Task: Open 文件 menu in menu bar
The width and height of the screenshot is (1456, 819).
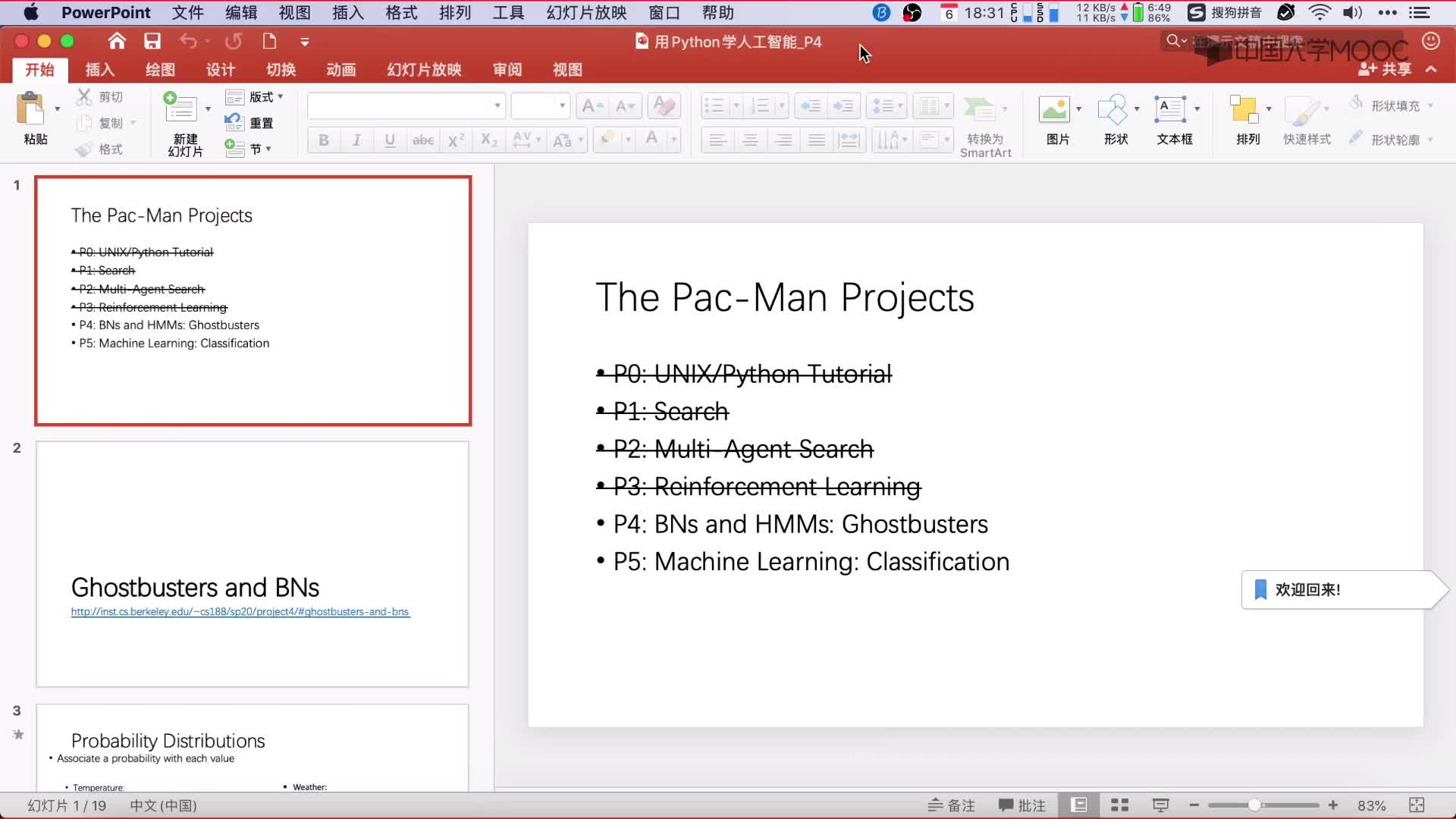Action: 187,13
